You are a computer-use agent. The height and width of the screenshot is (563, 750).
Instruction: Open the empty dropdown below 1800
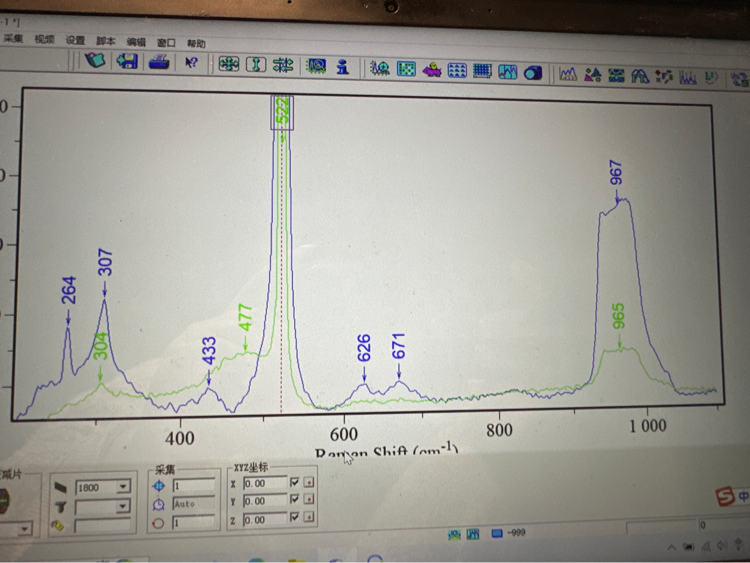123,506
